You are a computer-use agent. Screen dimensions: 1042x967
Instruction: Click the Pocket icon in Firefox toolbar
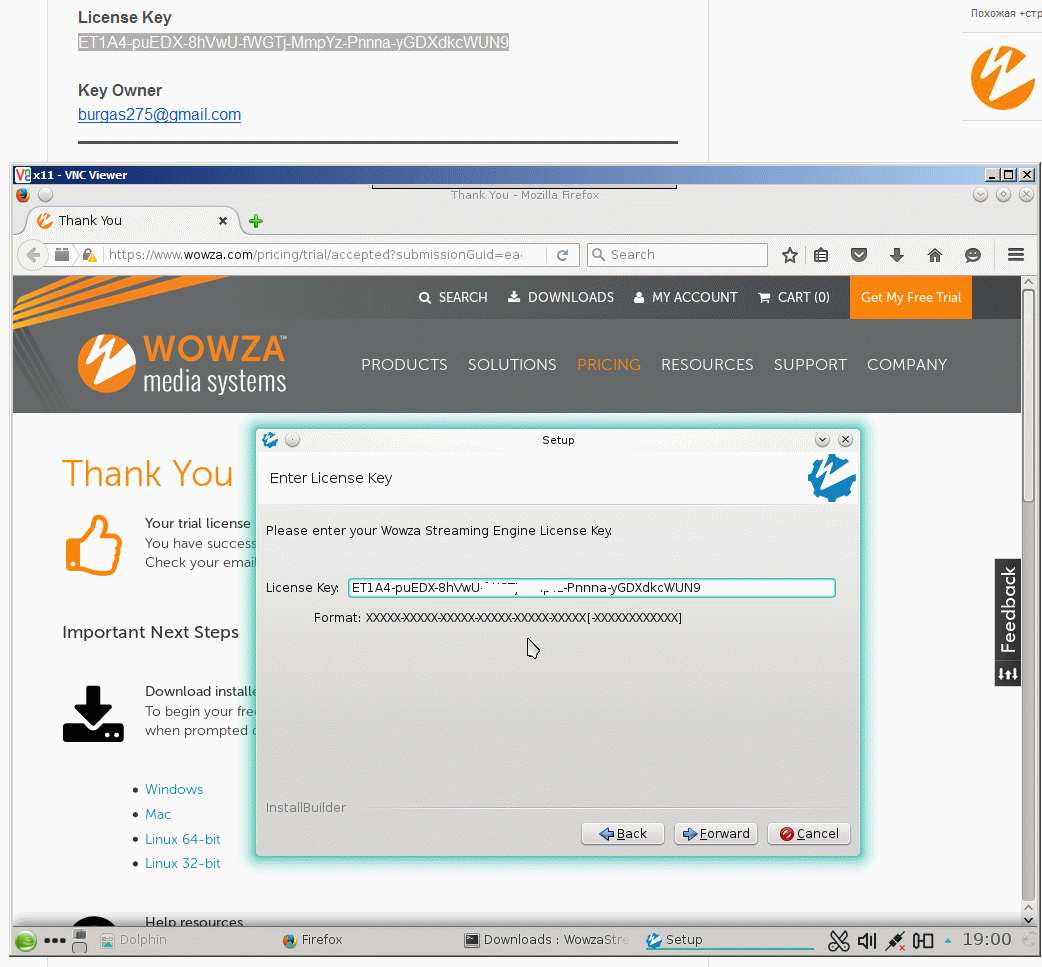859,255
